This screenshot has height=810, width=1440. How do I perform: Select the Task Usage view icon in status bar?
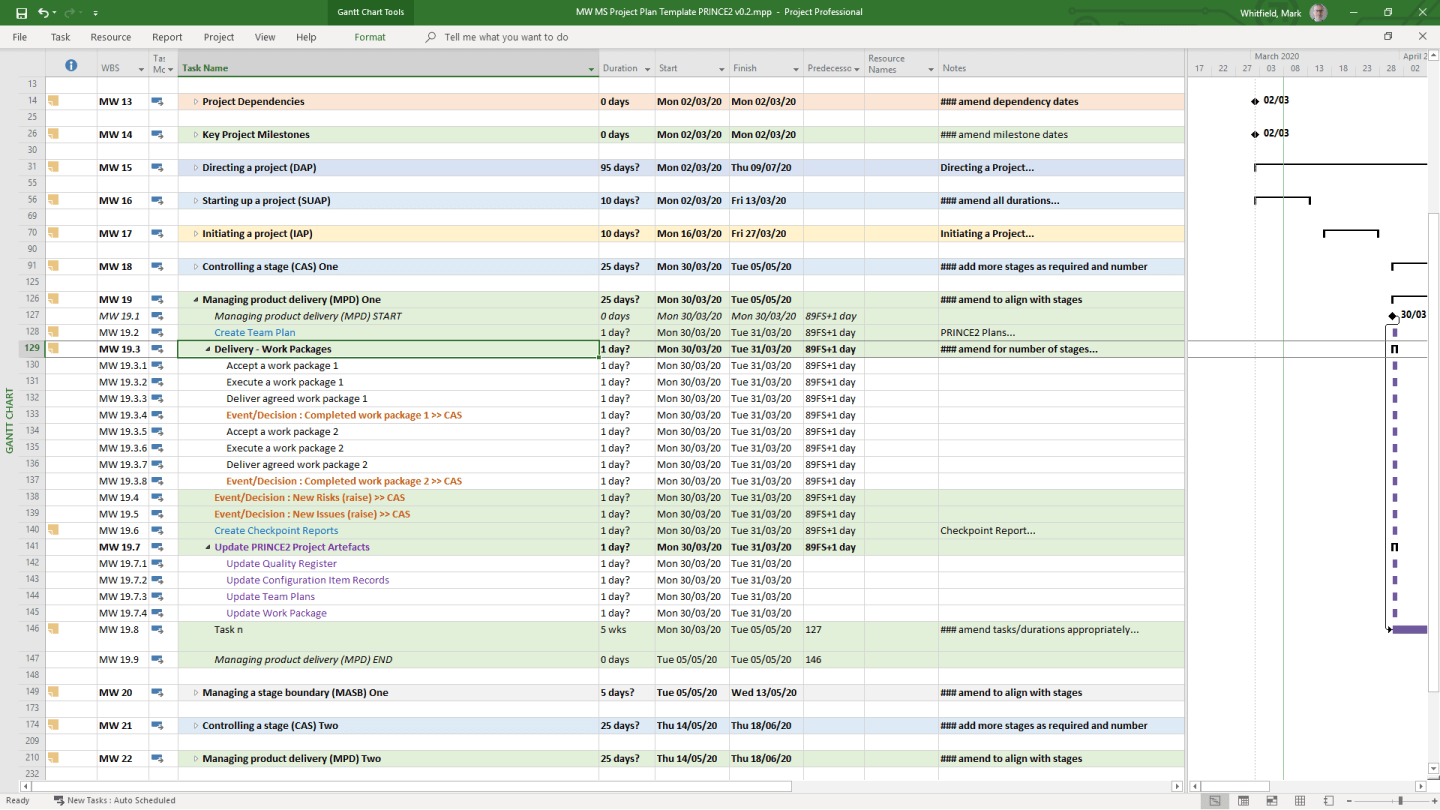[x=1243, y=800]
